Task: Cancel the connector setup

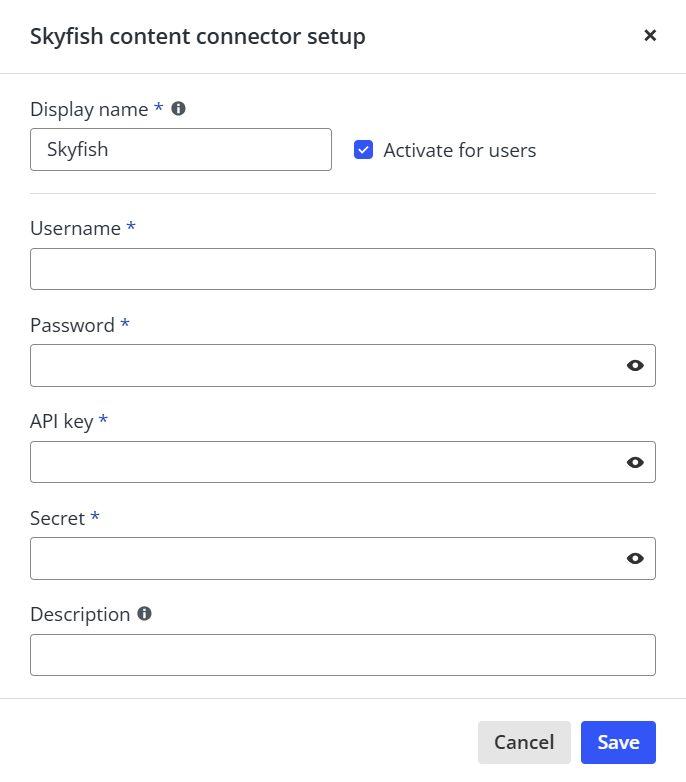Action: click(524, 742)
